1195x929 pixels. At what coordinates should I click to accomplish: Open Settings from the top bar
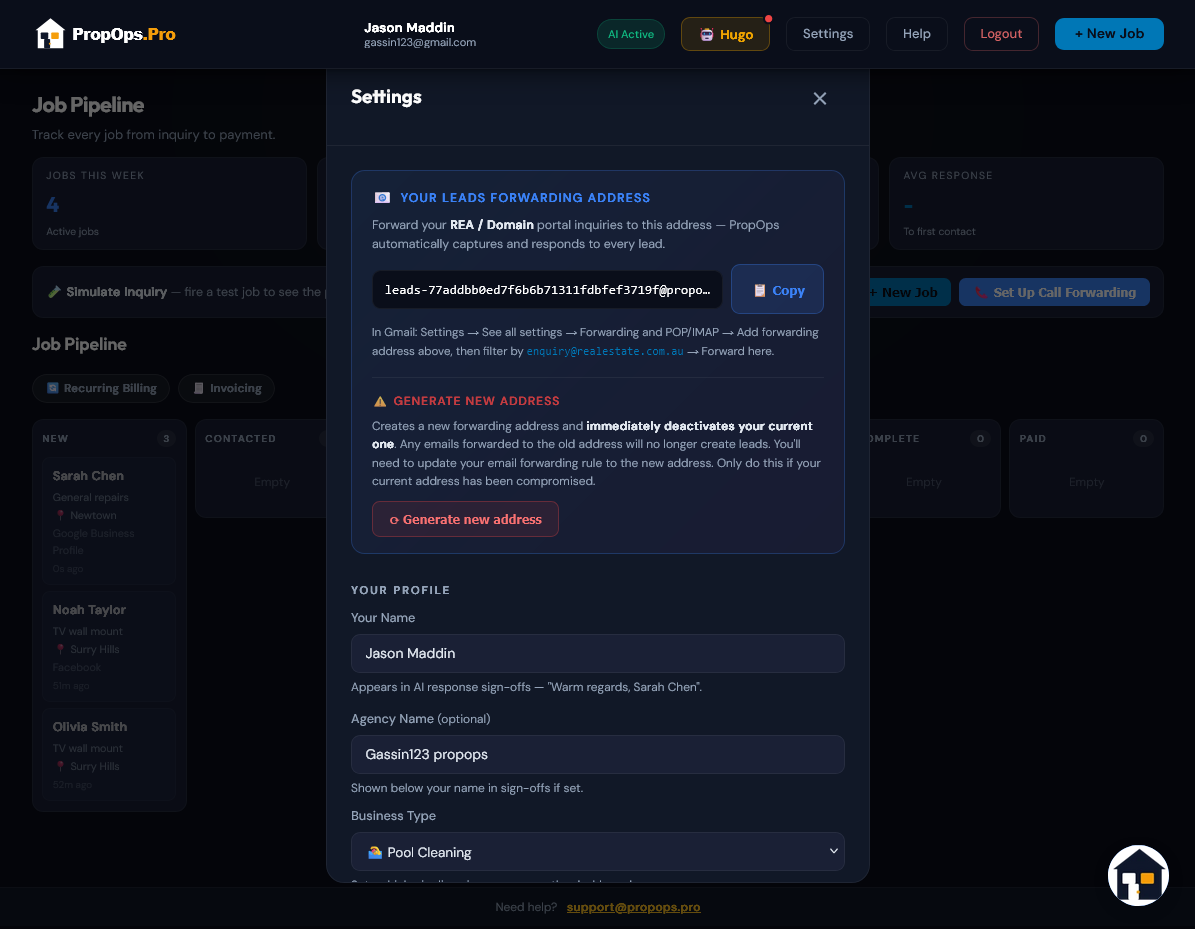coord(828,34)
